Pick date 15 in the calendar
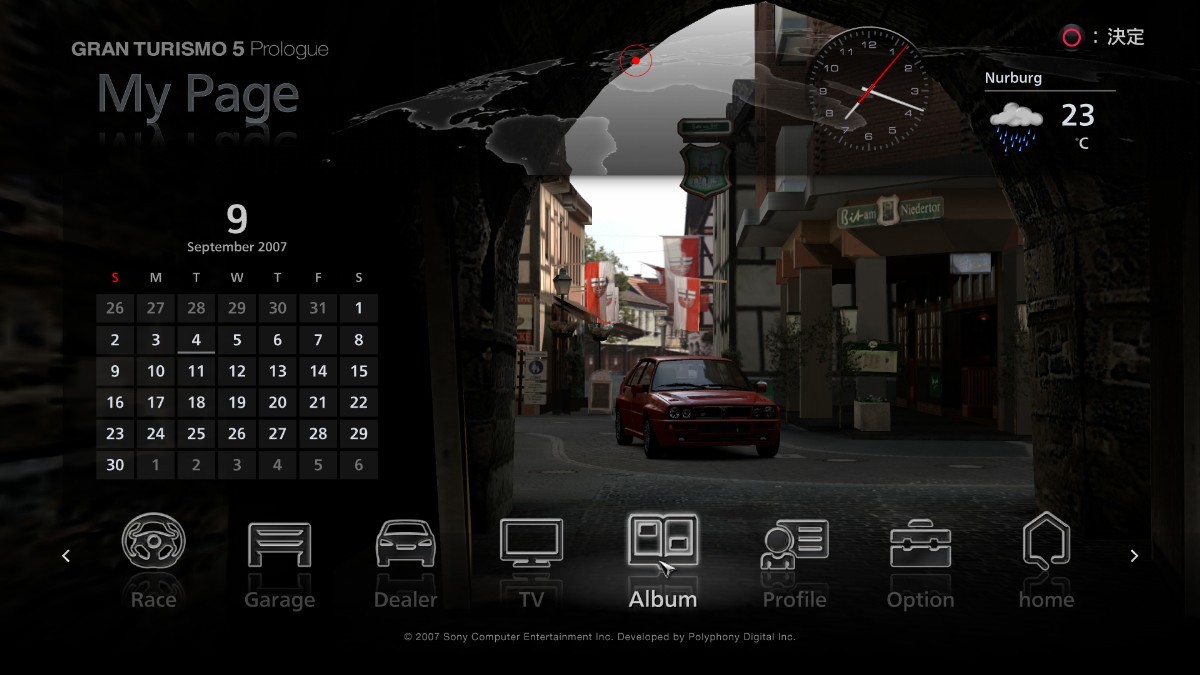This screenshot has height=675, width=1200. coord(358,371)
